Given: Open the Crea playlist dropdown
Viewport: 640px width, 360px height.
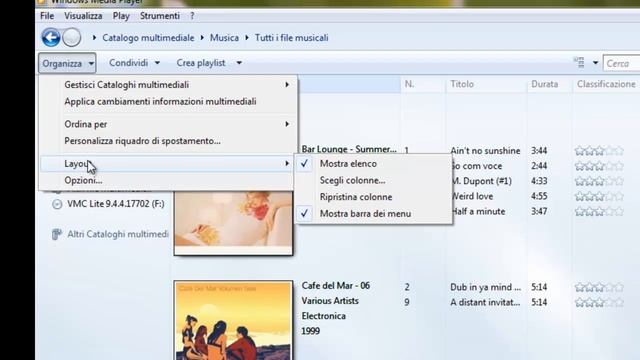Looking at the screenshot, I should [x=209, y=63].
